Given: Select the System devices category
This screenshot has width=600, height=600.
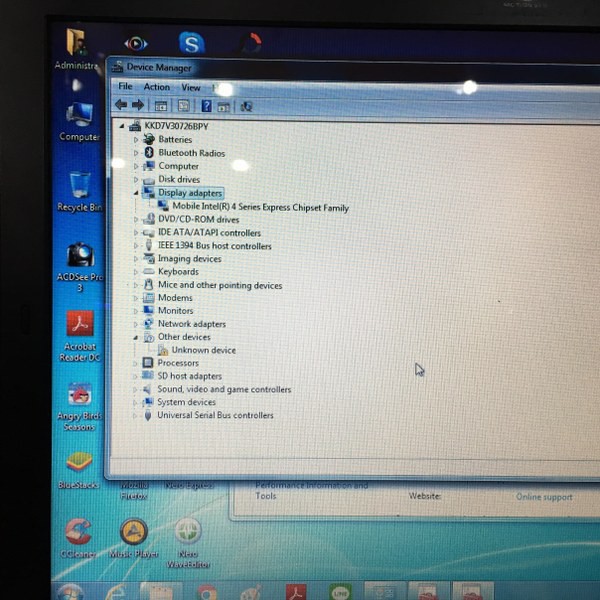Looking at the screenshot, I should pos(186,402).
